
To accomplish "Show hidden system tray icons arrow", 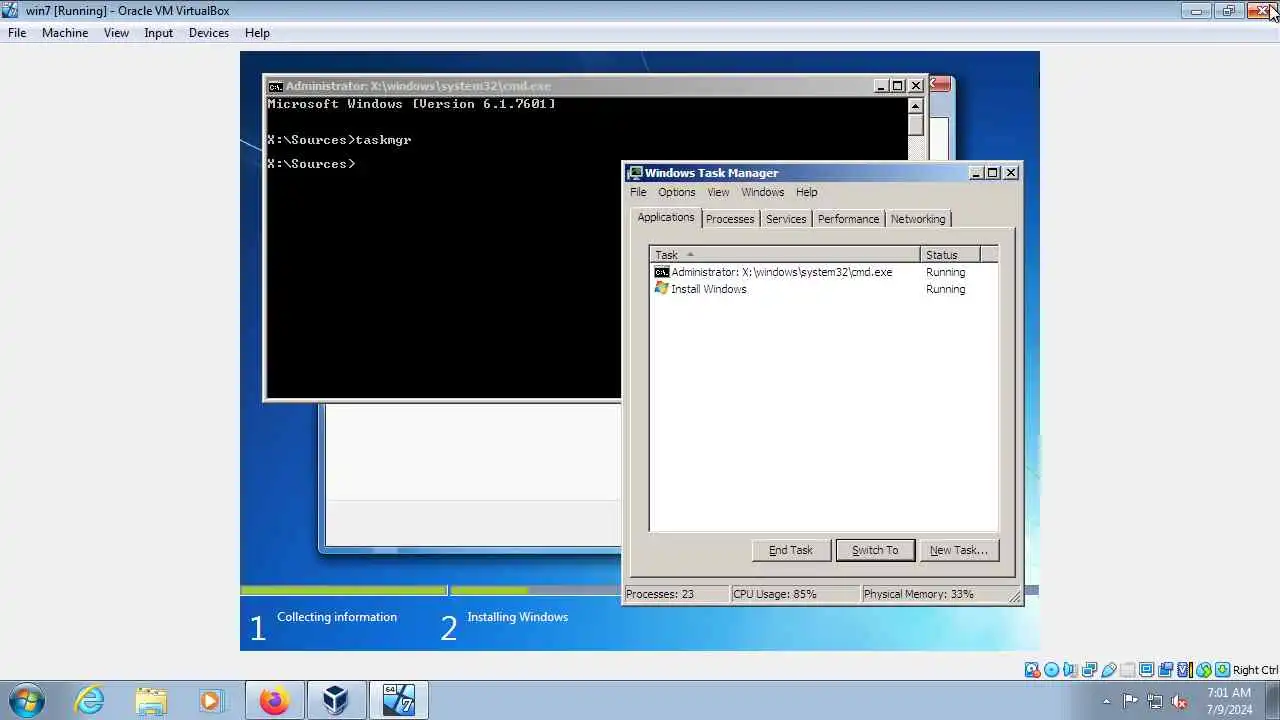I will 1106,701.
